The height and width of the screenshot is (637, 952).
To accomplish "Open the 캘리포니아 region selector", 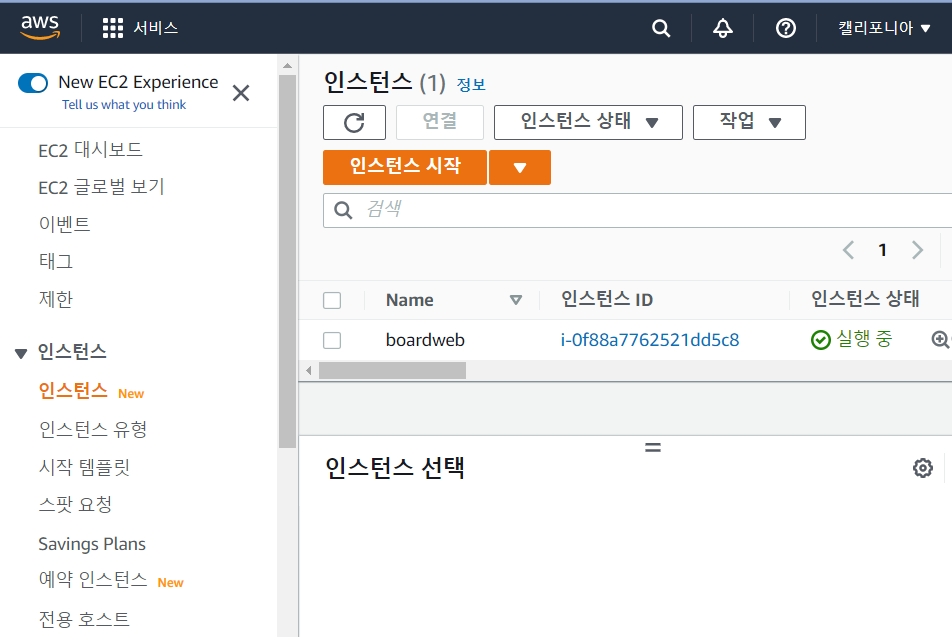I will pos(883,27).
